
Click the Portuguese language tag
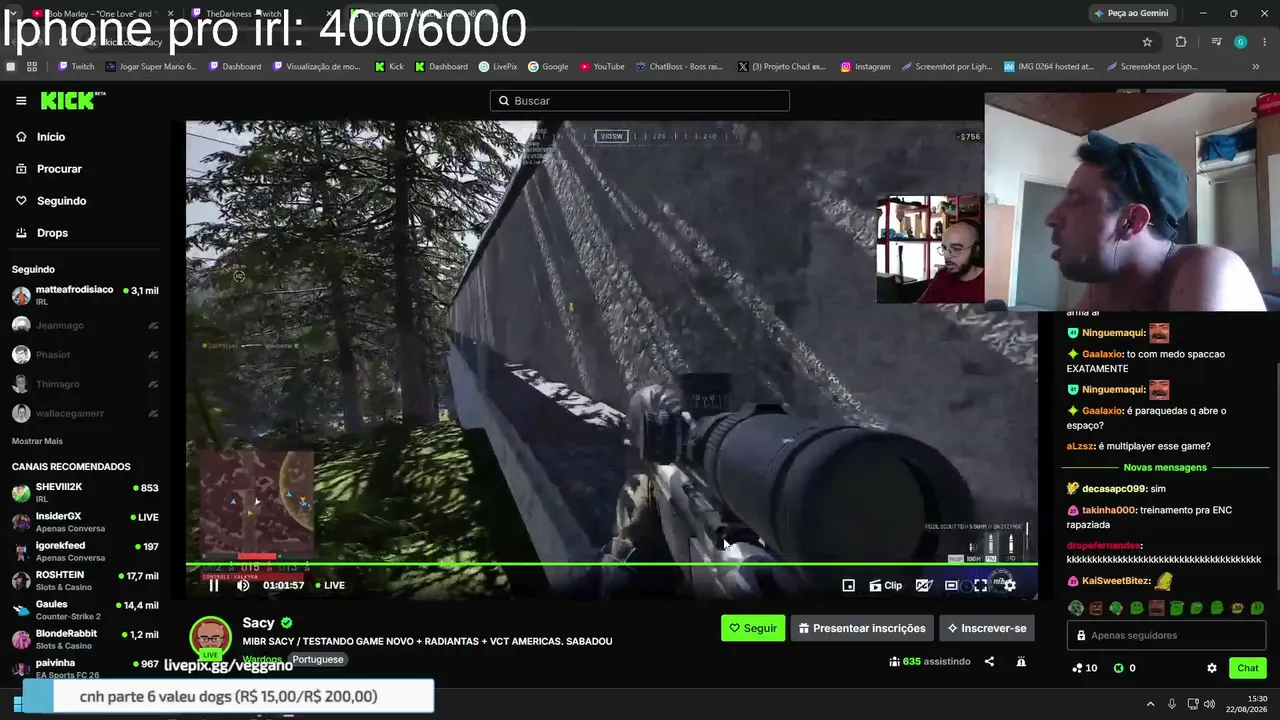[317, 660]
